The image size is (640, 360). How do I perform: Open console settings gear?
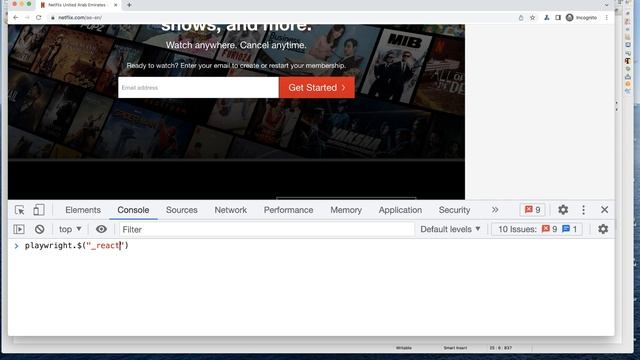click(x=603, y=229)
